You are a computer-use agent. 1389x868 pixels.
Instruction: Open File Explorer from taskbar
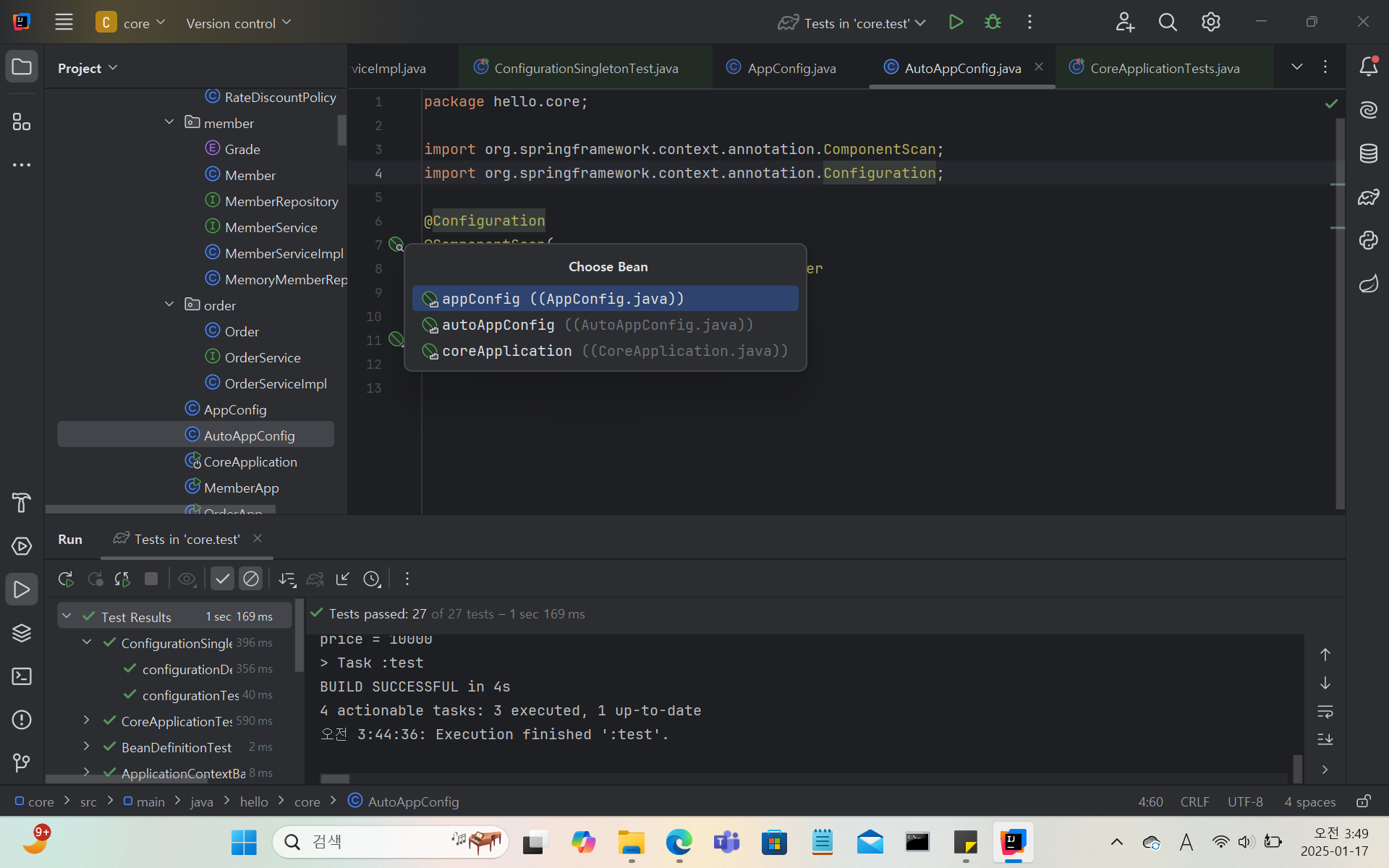(631, 842)
